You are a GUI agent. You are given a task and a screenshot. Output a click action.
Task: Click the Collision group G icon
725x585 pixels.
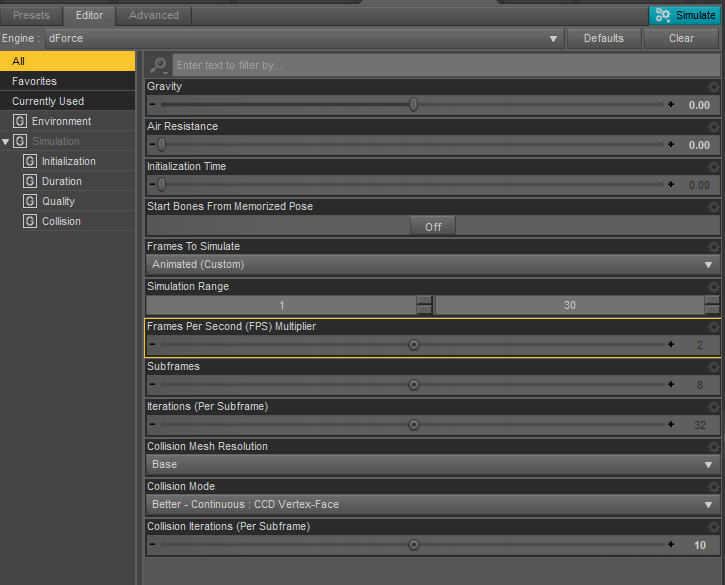pyautogui.click(x=30, y=221)
